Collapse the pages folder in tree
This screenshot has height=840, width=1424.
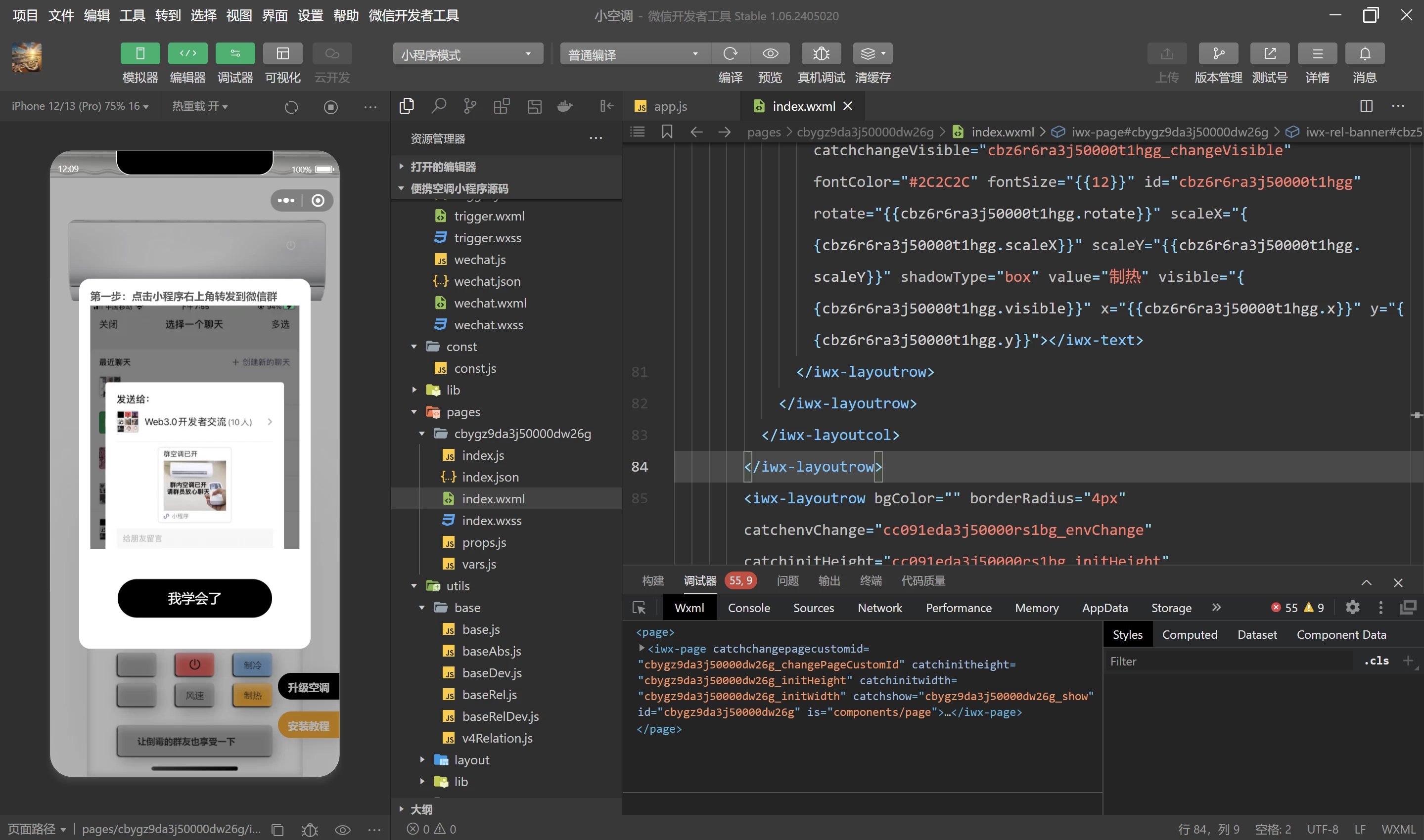tap(414, 412)
